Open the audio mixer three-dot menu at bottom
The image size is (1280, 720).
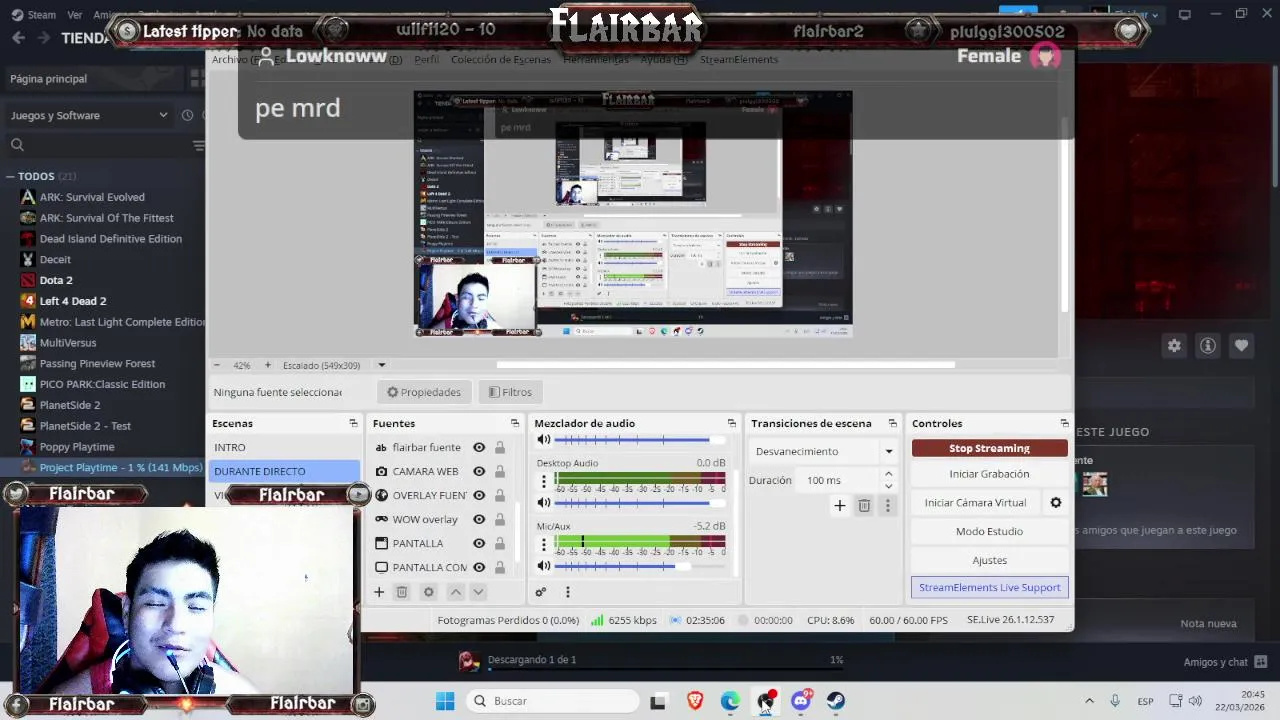coord(567,592)
